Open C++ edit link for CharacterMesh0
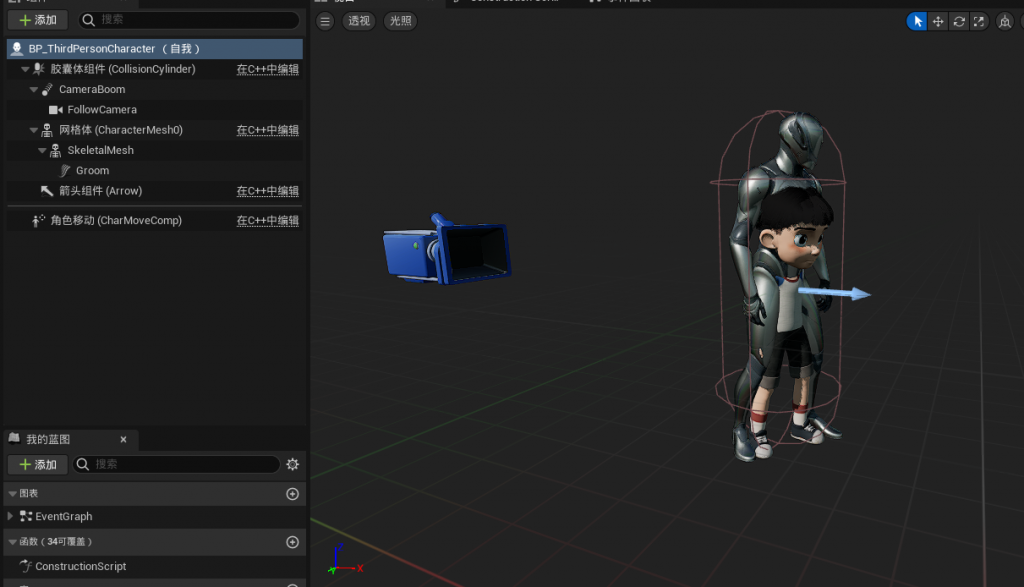 tap(268, 130)
